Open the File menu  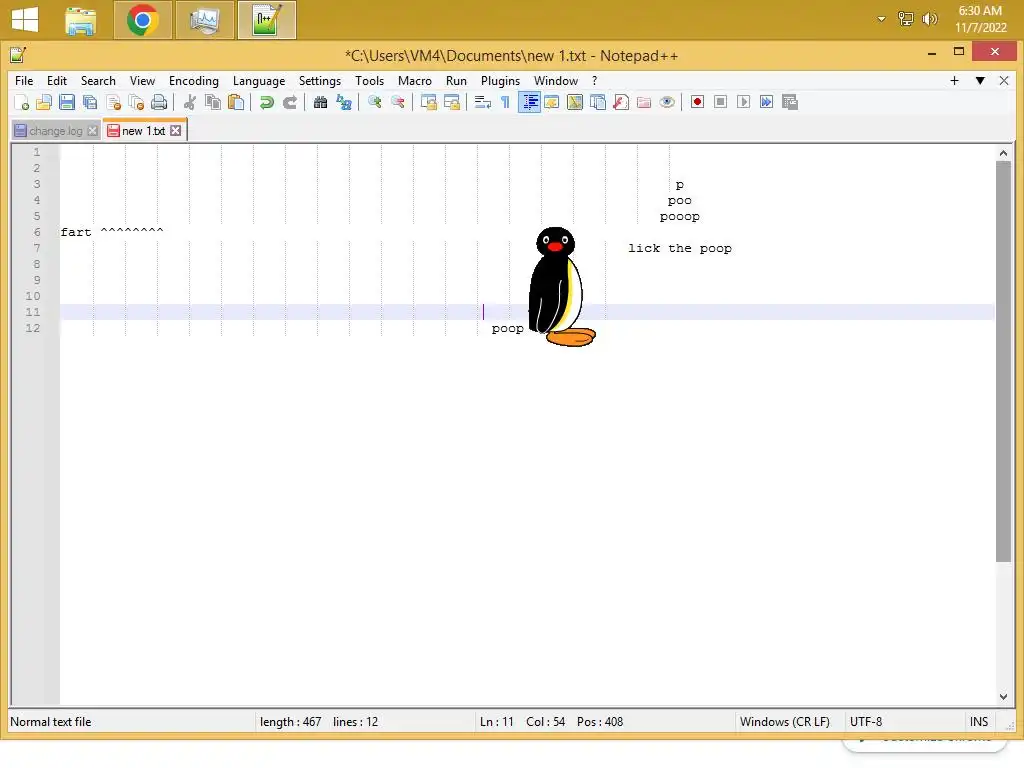pos(24,81)
